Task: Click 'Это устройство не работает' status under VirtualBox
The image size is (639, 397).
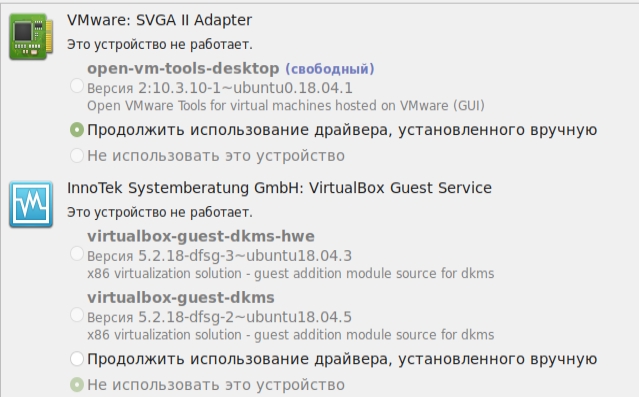Action: tap(160, 212)
